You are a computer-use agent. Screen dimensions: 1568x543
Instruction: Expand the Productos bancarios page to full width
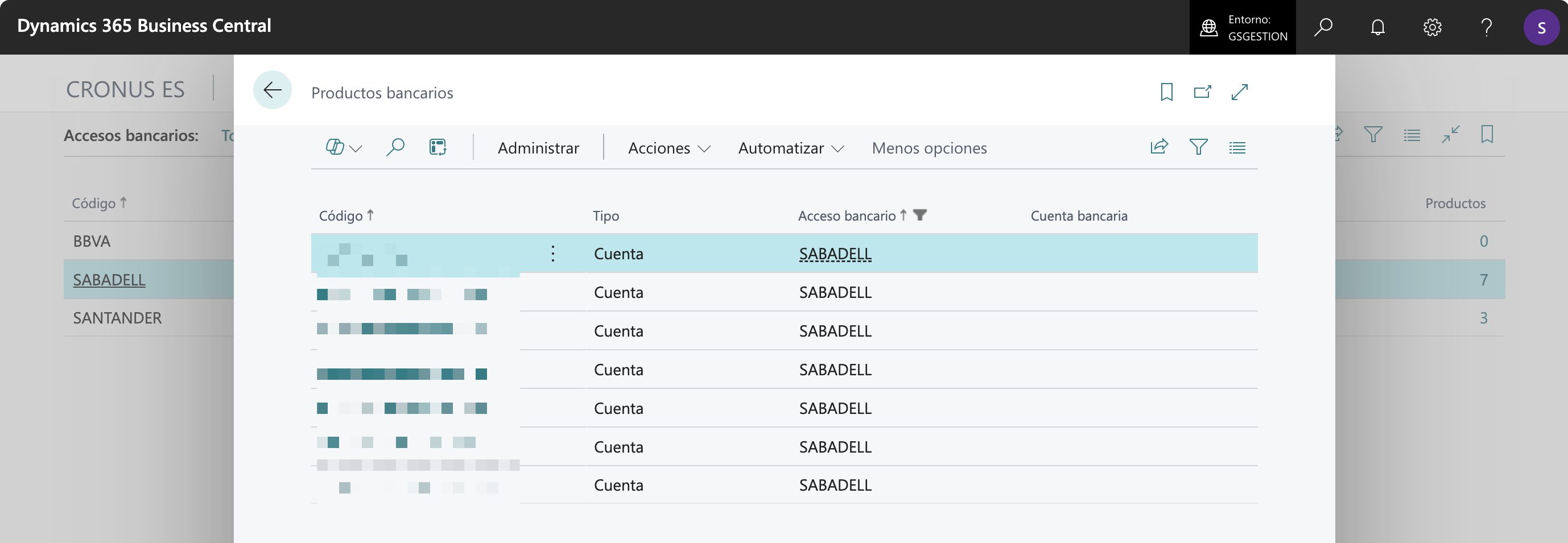1239,92
